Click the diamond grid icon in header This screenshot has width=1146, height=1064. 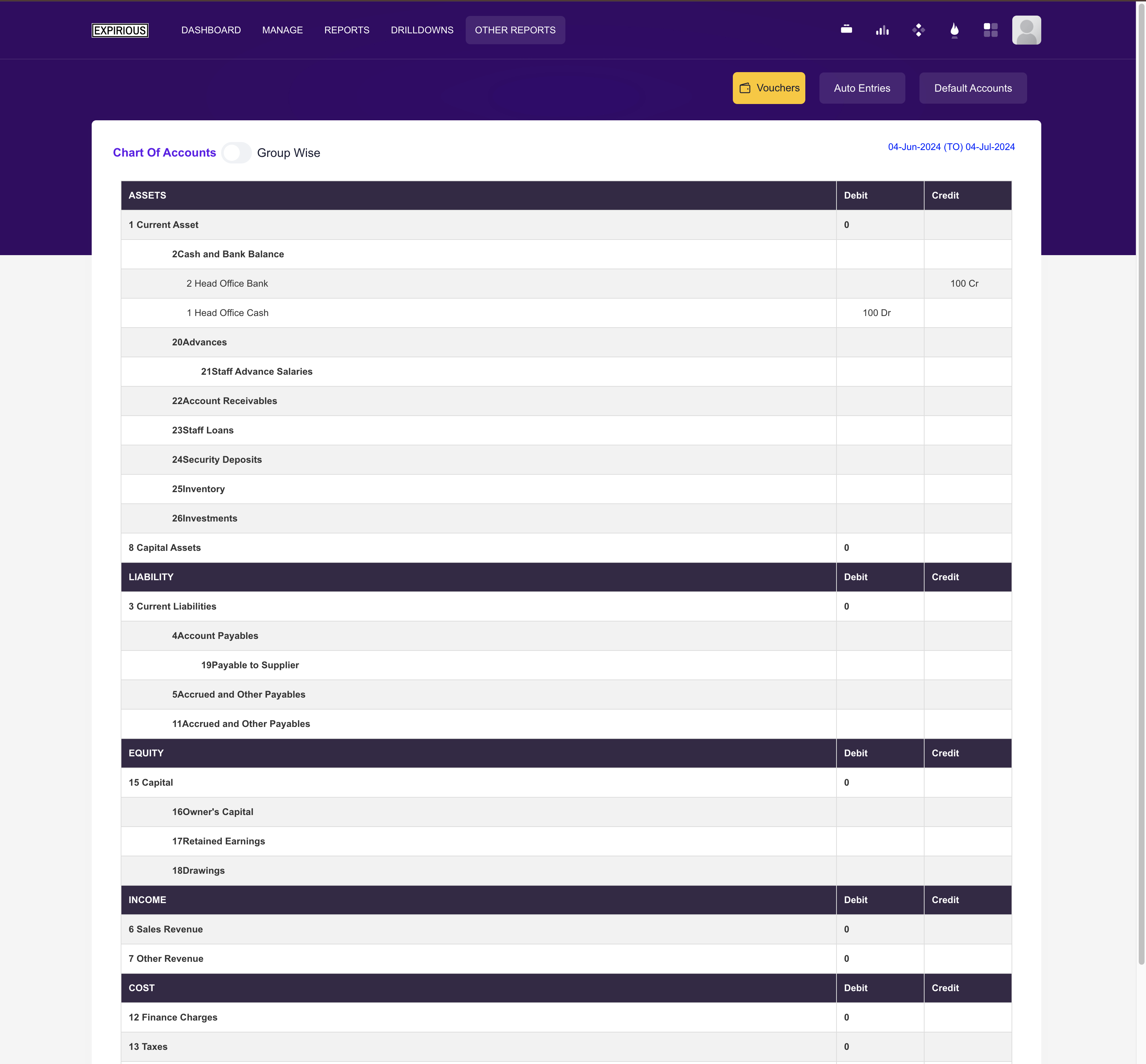(x=918, y=30)
